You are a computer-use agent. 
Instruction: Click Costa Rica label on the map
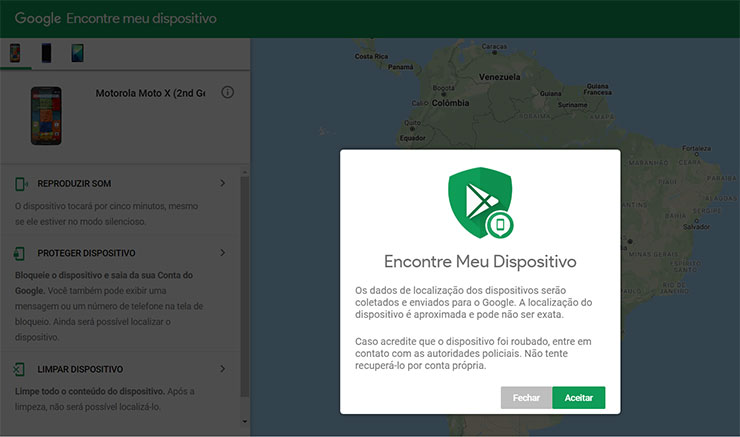pyautogui.click(x=371, y=56)
